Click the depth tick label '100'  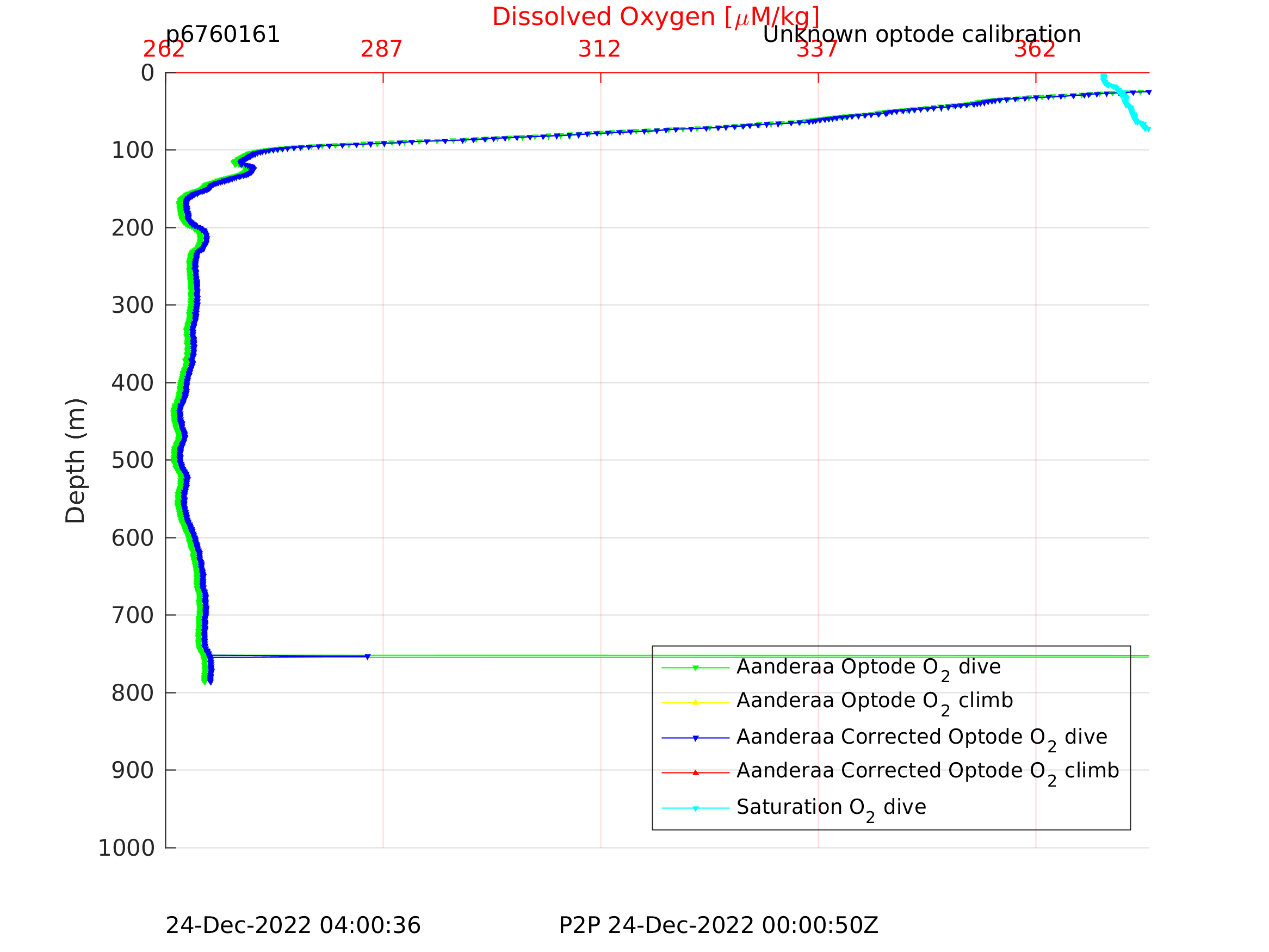pyautogui.click(x=133, y=150)
